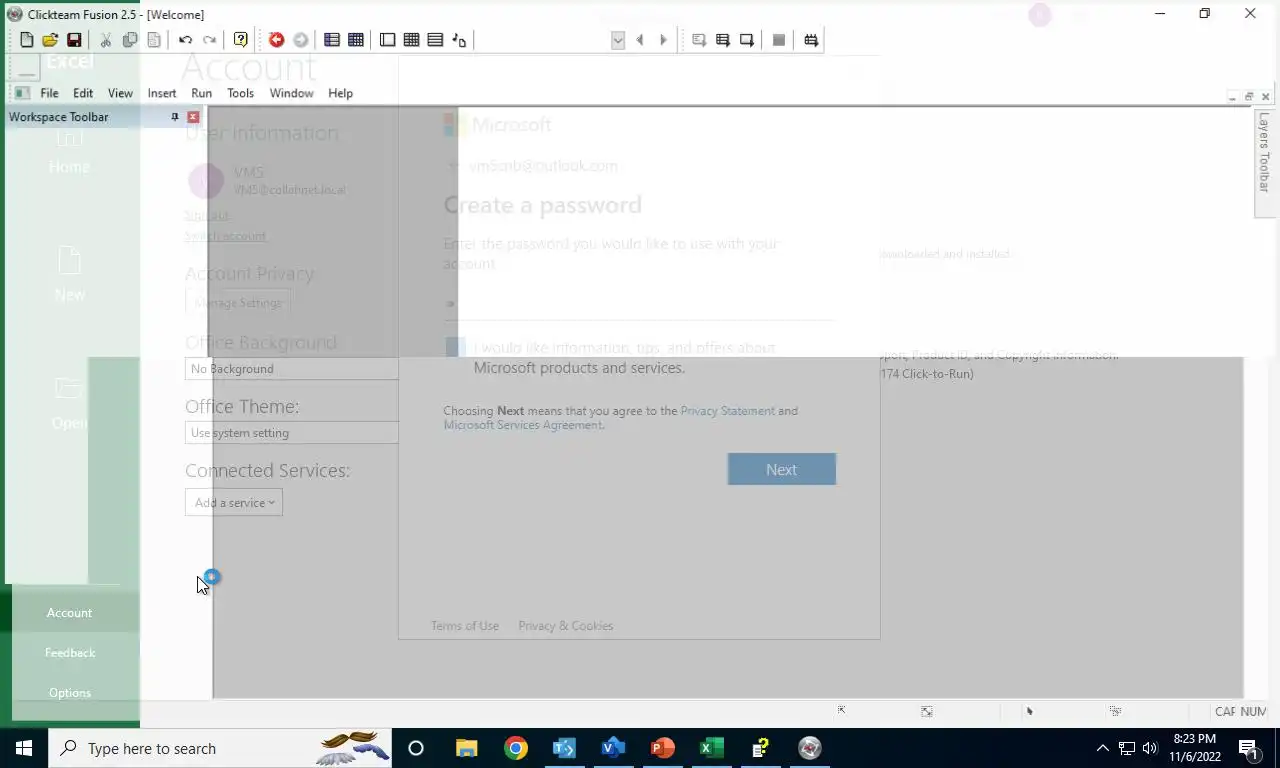Click the NUM indicator in status bar
The image size is (1280, 768).
1253,712
